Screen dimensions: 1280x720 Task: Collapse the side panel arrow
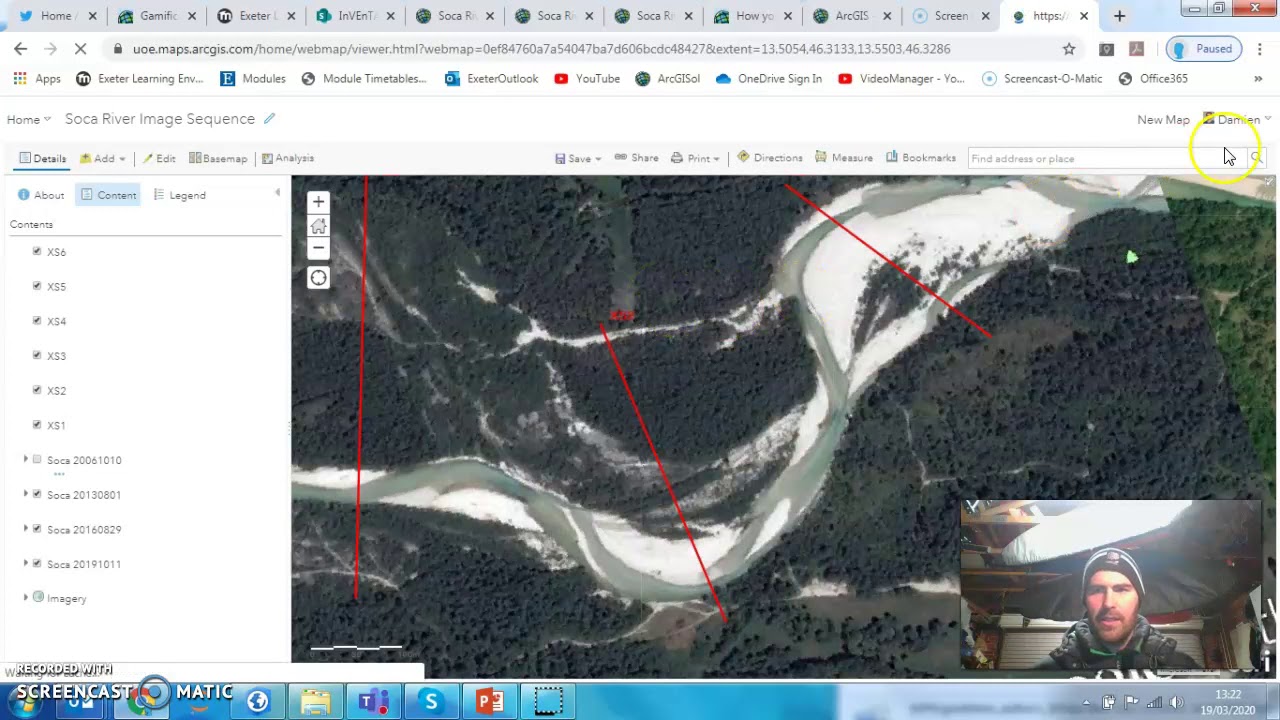pyautogui.click(x=277, y=193)
